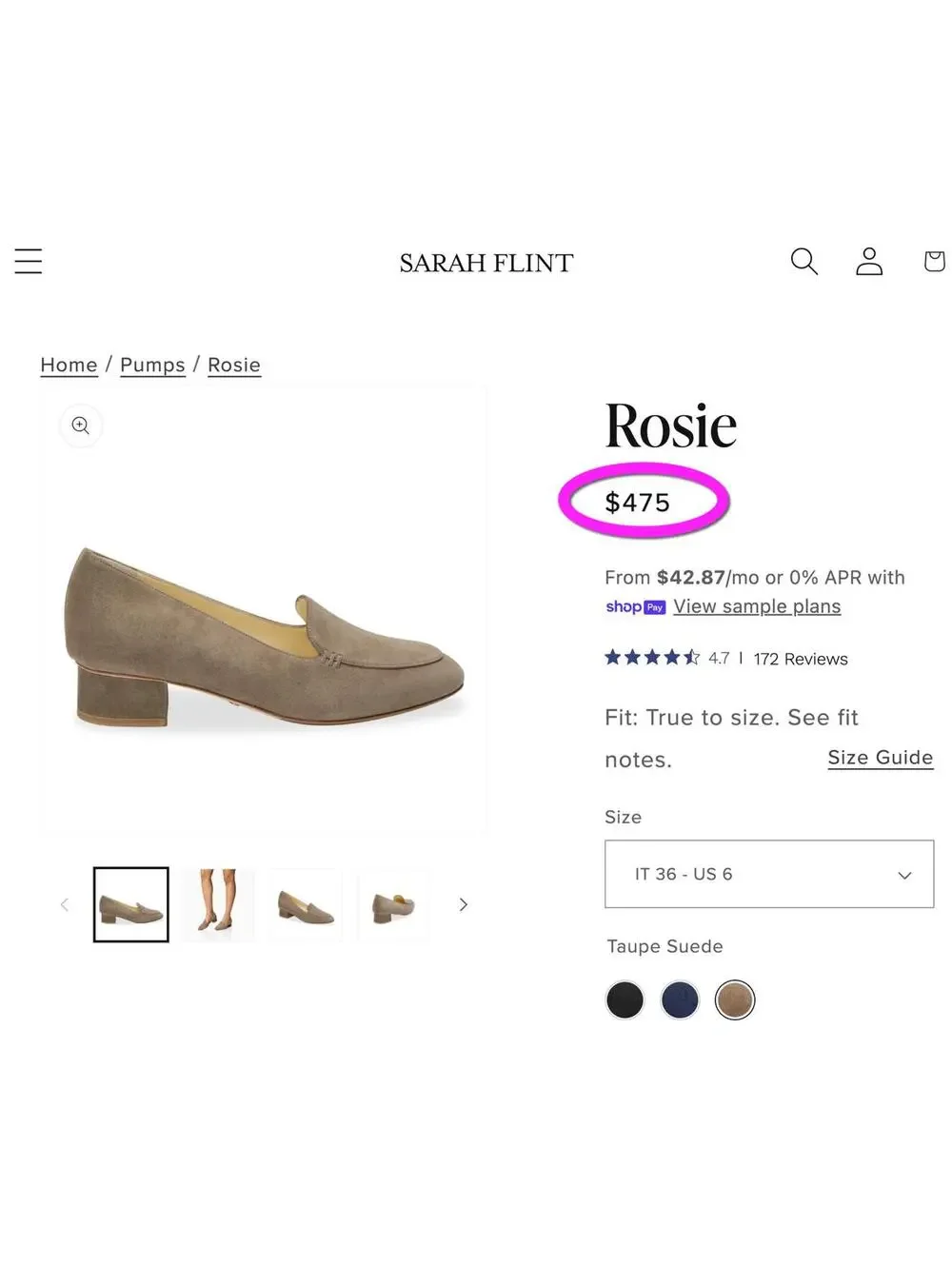Open the Size Guide link
The height and width of the screenshot is (1266, 952).
(881, 758)
